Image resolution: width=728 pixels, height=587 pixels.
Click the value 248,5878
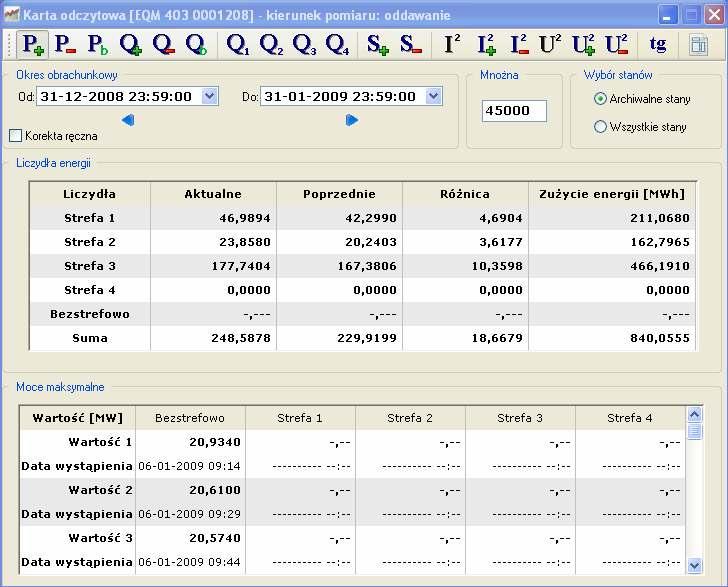click(241, 339)
